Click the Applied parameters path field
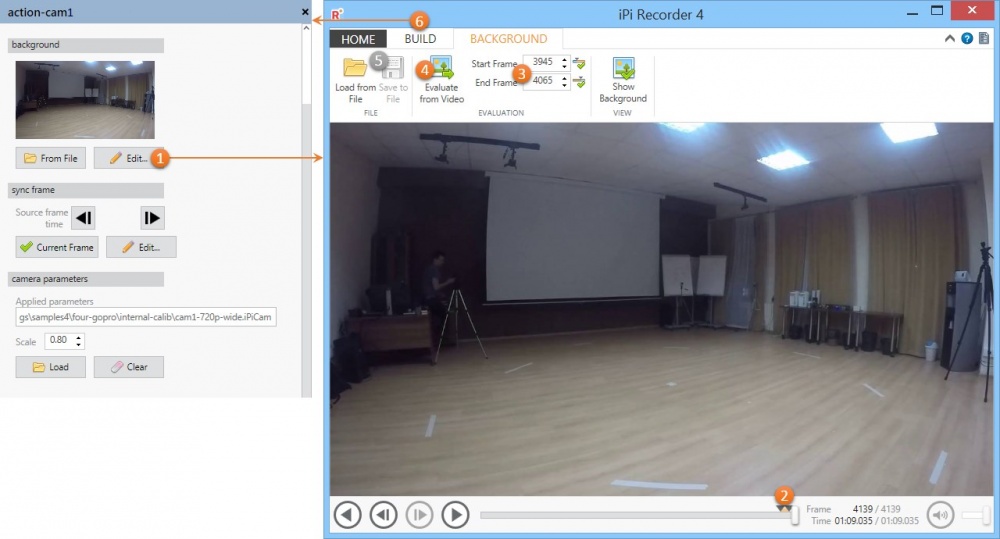 [x=146, y=317]
